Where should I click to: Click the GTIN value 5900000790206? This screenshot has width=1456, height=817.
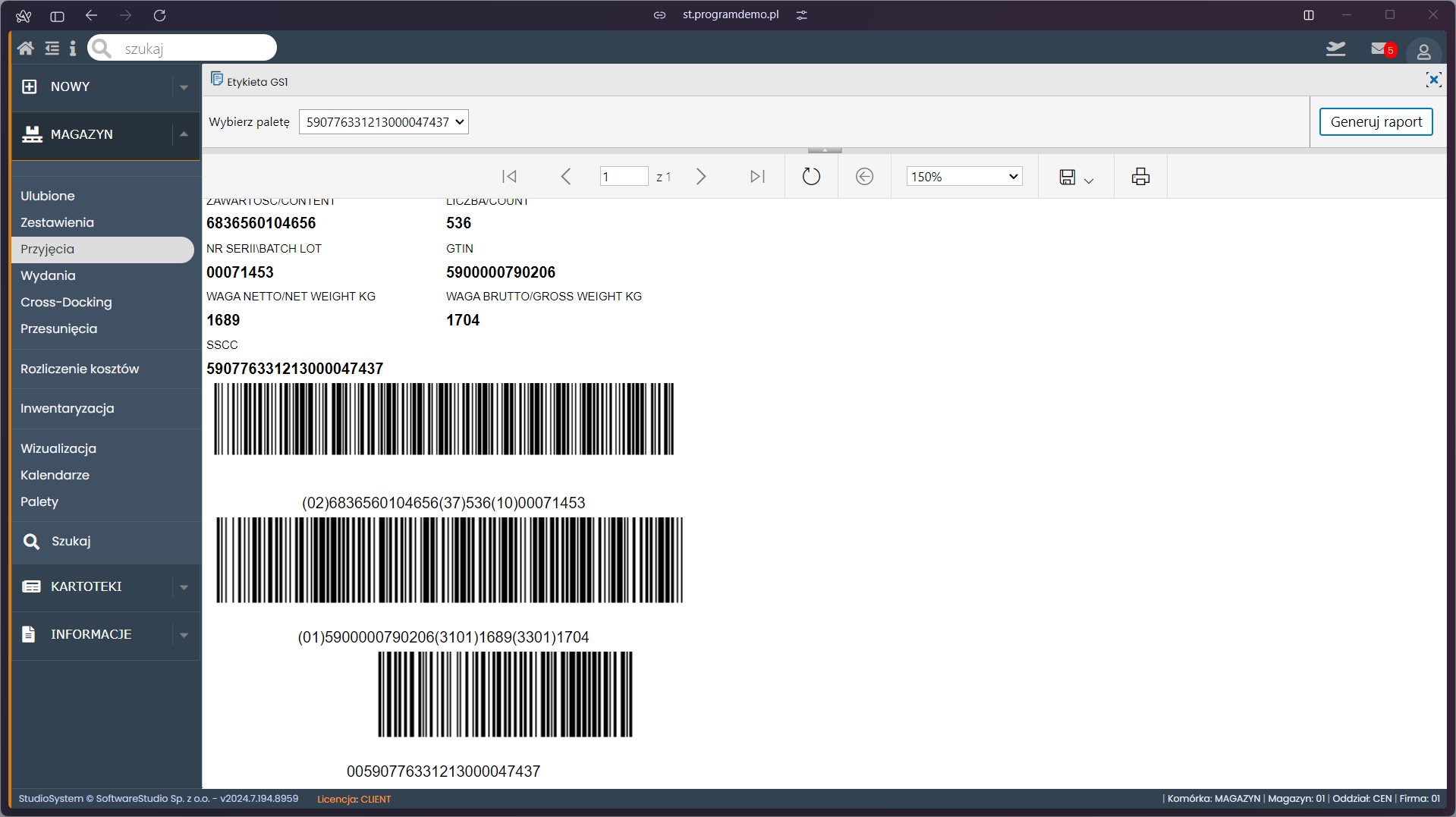[501, 272]
